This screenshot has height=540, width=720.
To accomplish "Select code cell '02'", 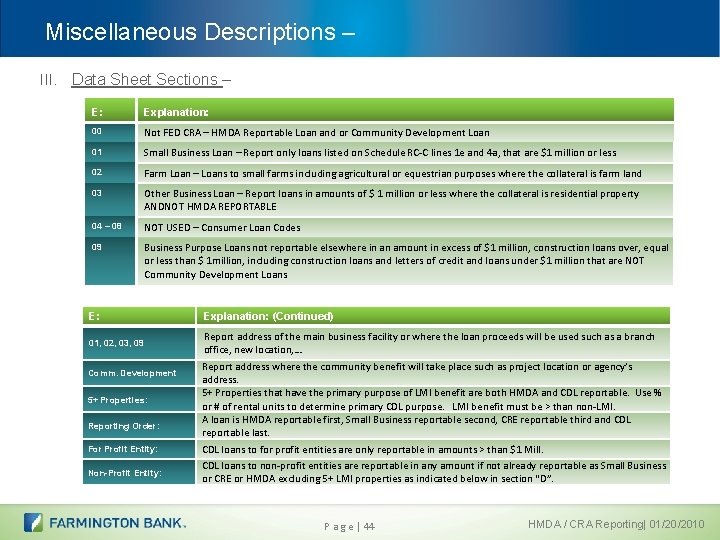I will (110, 173).
